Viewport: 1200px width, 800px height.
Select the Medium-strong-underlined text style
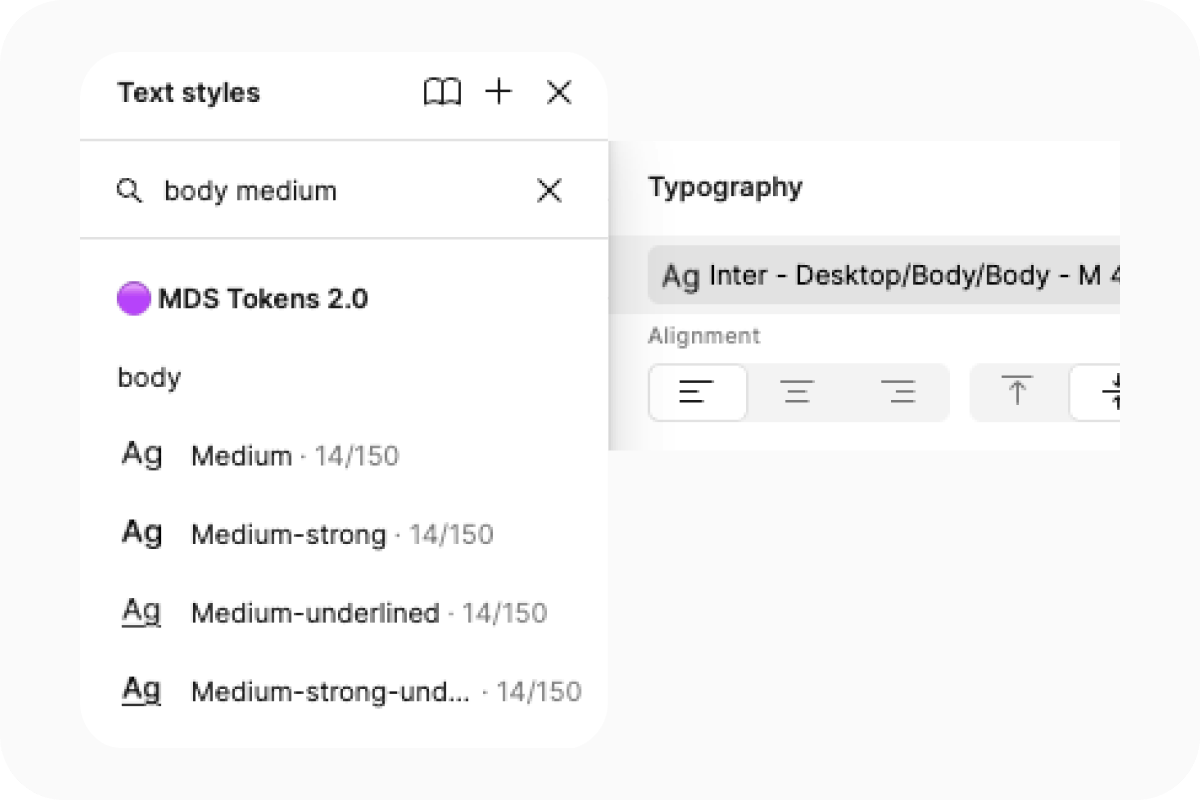click(385, 690)
